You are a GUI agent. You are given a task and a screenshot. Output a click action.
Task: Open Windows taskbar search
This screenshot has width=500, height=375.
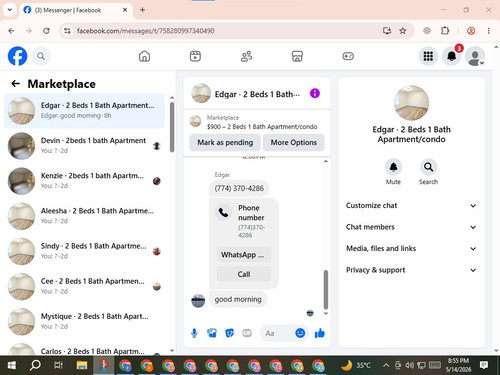tap(35, 365)
